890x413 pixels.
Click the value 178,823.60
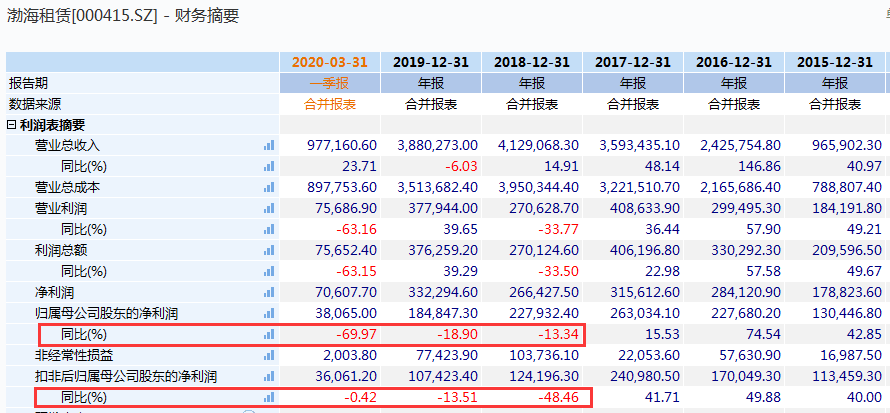847,293
